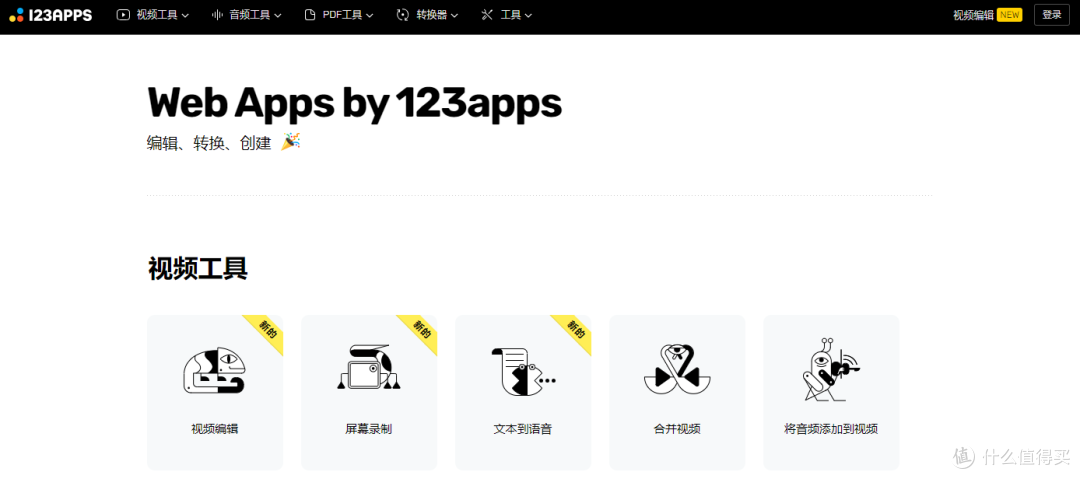Expand the chevron next to PDF工具

(370, 15)
